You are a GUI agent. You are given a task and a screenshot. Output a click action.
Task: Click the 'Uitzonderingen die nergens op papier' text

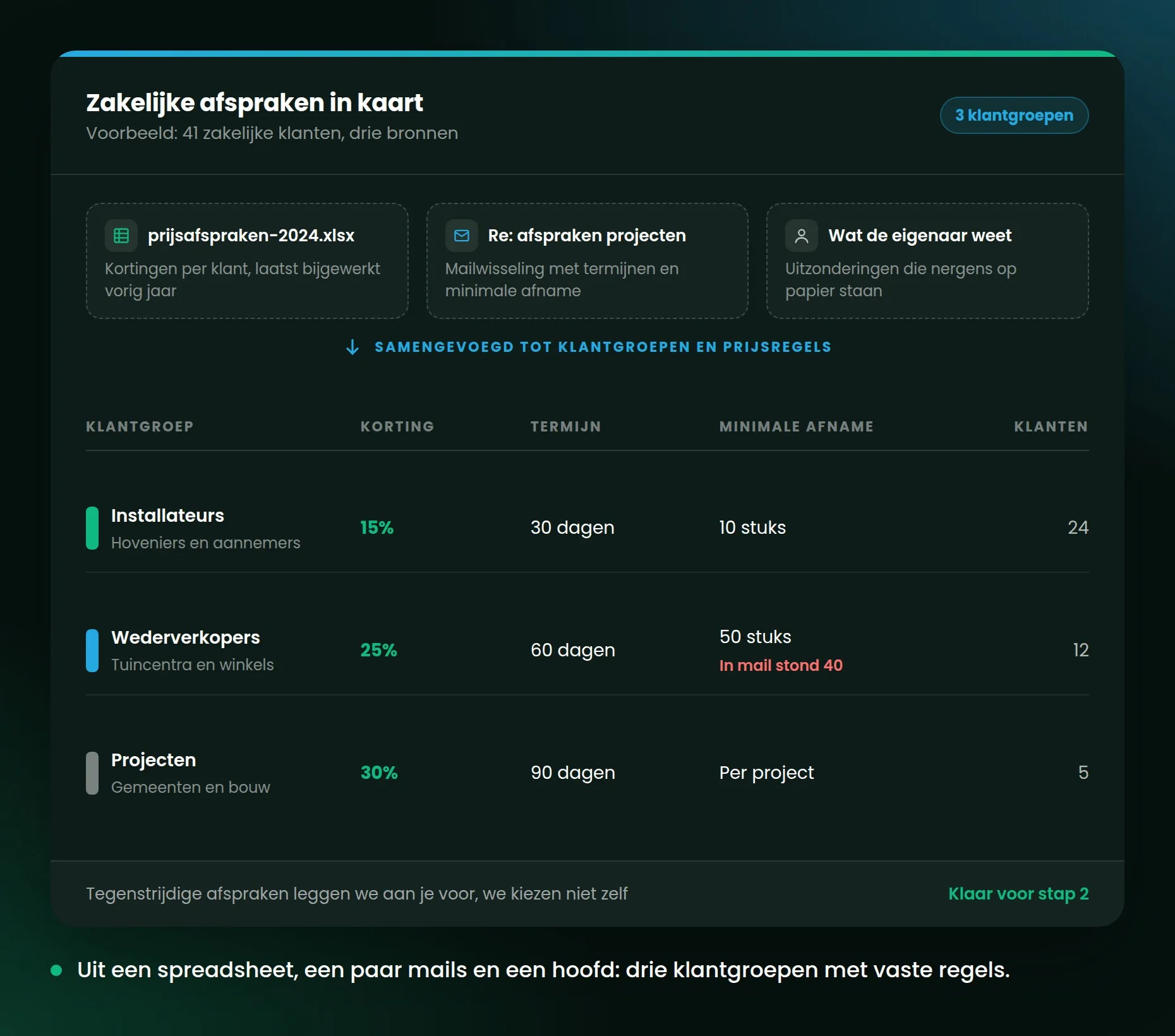pyautogui.click(x=901, y=280)
